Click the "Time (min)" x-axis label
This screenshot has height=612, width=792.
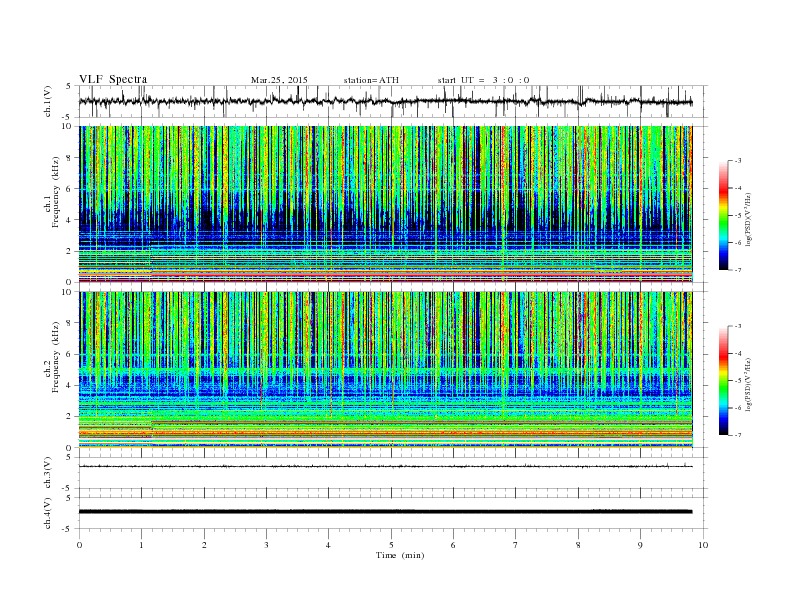400,555
